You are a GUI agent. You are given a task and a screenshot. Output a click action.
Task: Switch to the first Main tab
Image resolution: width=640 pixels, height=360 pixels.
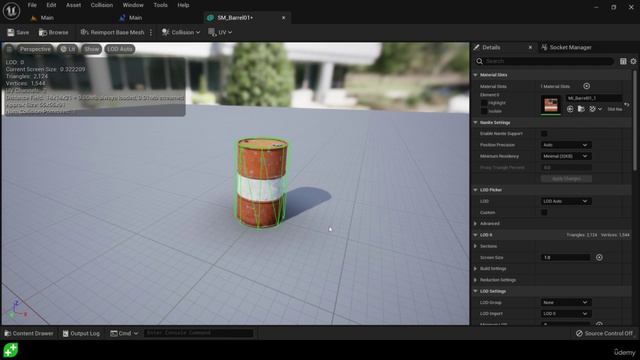(42, 18)
